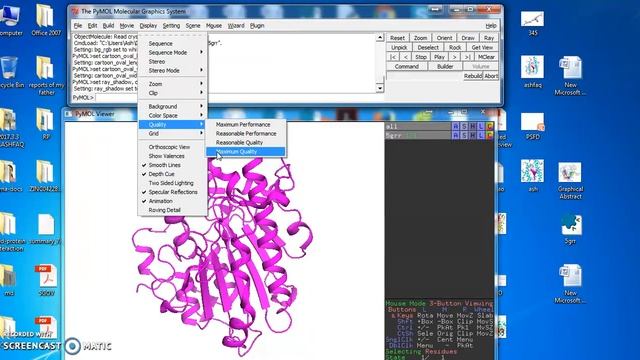
Task: Click the log scrollbar down arrow
Action: [x=380, y=88]
